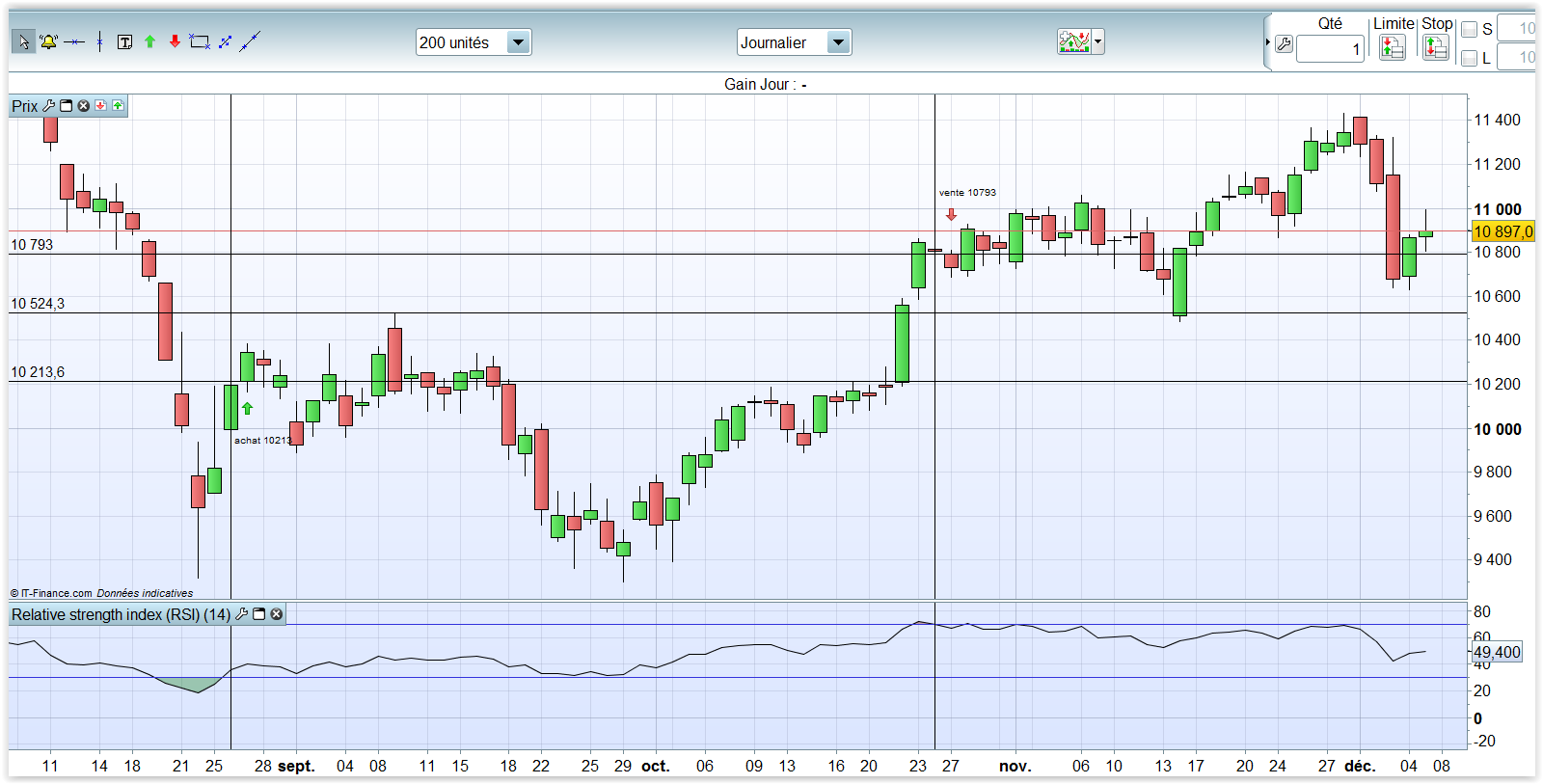Open order panel wrench settings
Viewport: 1543px width, 784px height.
(1284, 43)
